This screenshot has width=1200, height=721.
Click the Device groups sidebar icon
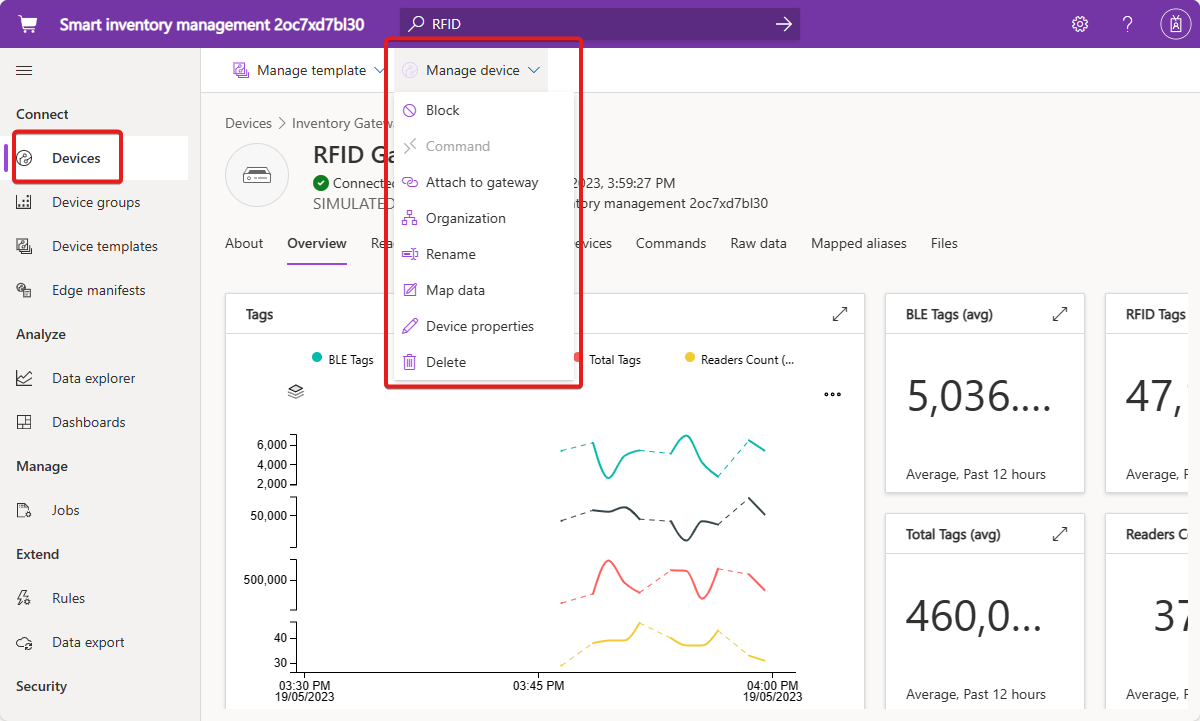pos(25,202)
